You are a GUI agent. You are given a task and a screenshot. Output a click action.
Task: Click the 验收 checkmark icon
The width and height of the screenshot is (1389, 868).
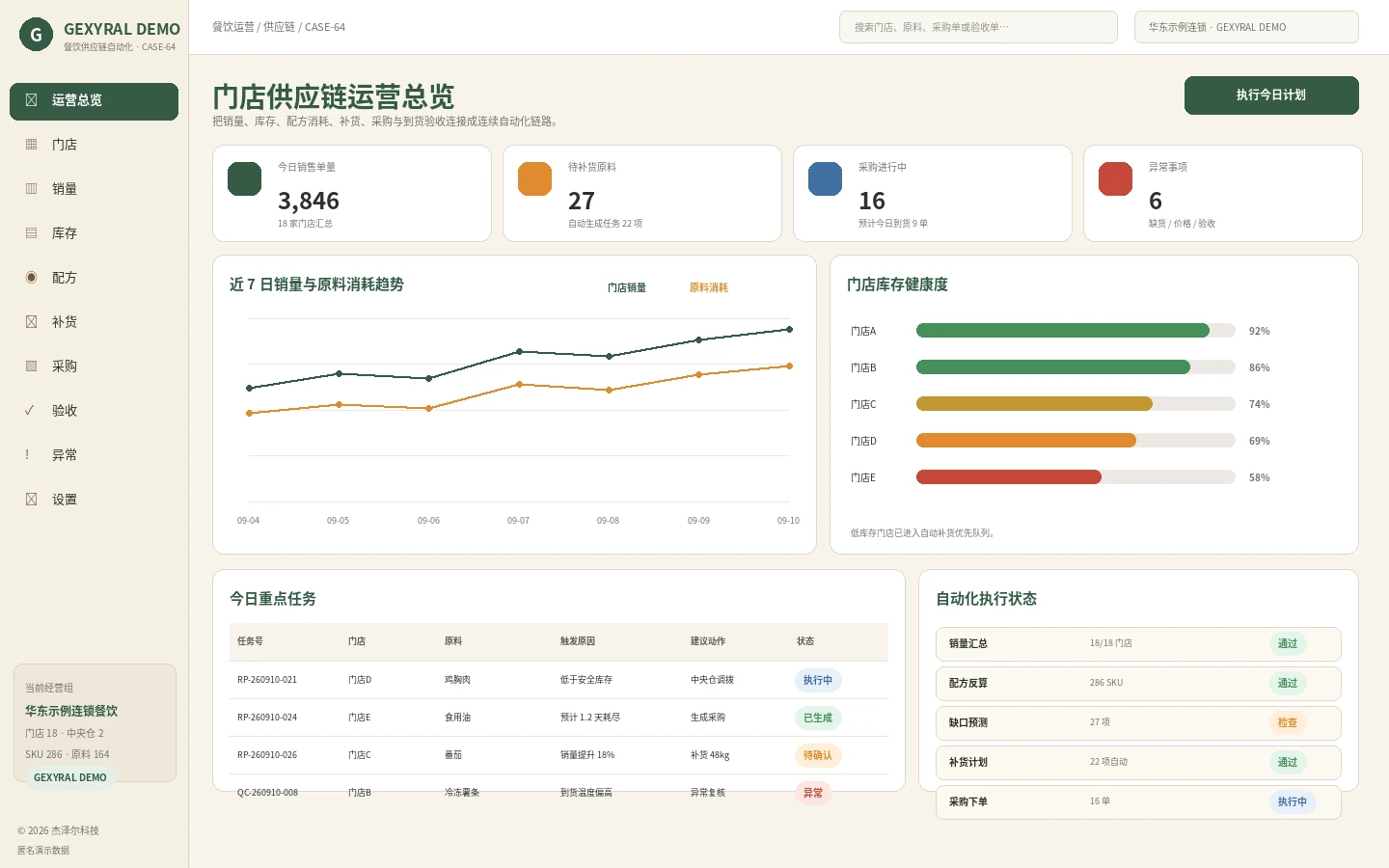[30, 411]
